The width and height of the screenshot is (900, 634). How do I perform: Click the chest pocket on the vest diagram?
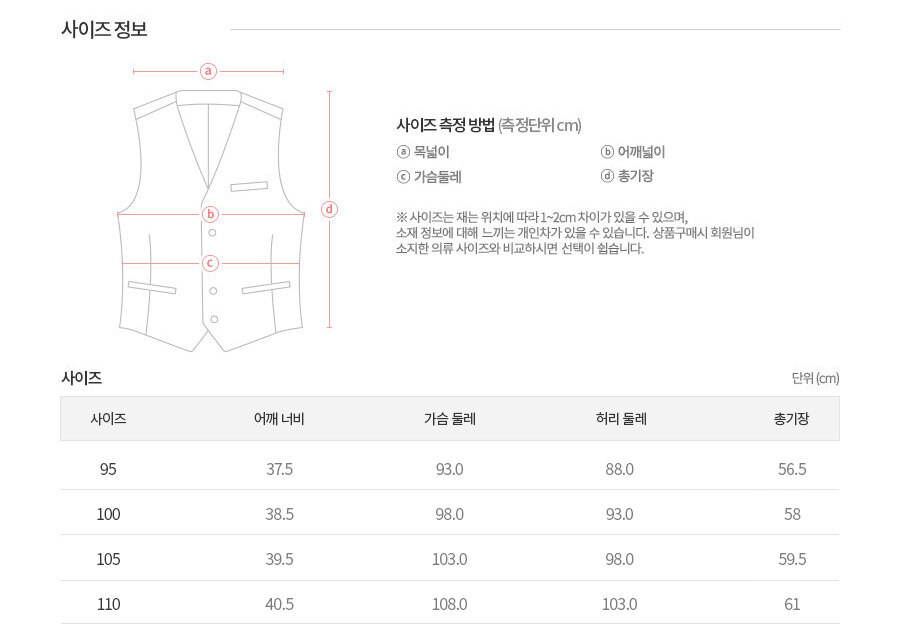[249, 186]
